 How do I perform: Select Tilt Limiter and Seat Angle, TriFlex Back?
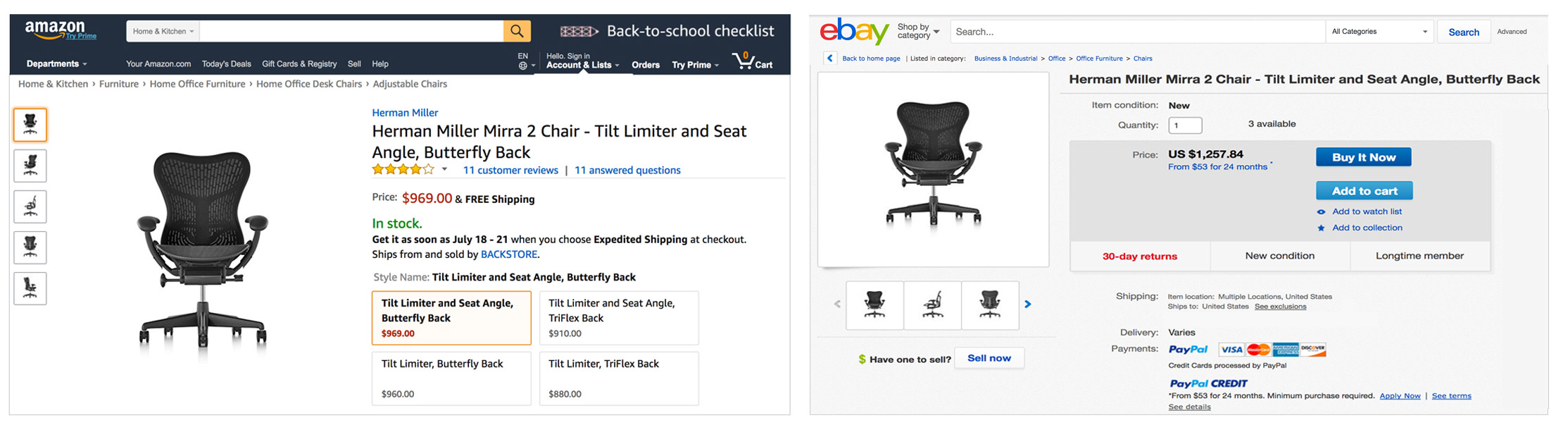[x=619, y=318]
